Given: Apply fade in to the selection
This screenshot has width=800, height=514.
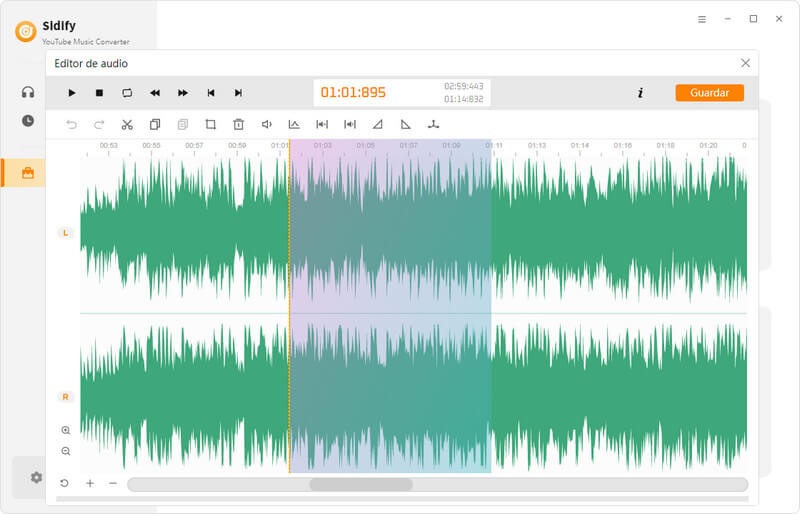Looking at the screenshot, I should [378, 125].
